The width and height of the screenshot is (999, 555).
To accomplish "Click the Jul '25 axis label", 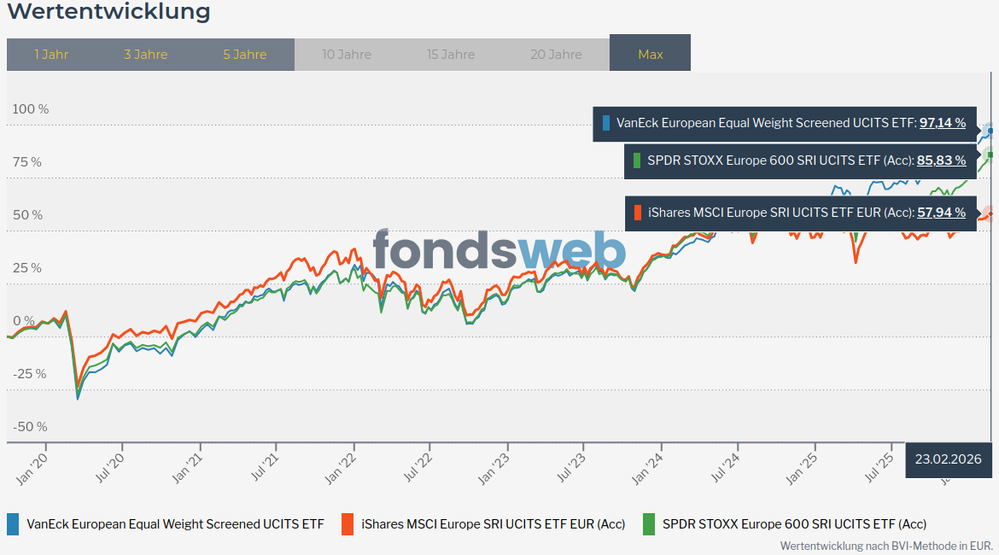I will (879, 469).
